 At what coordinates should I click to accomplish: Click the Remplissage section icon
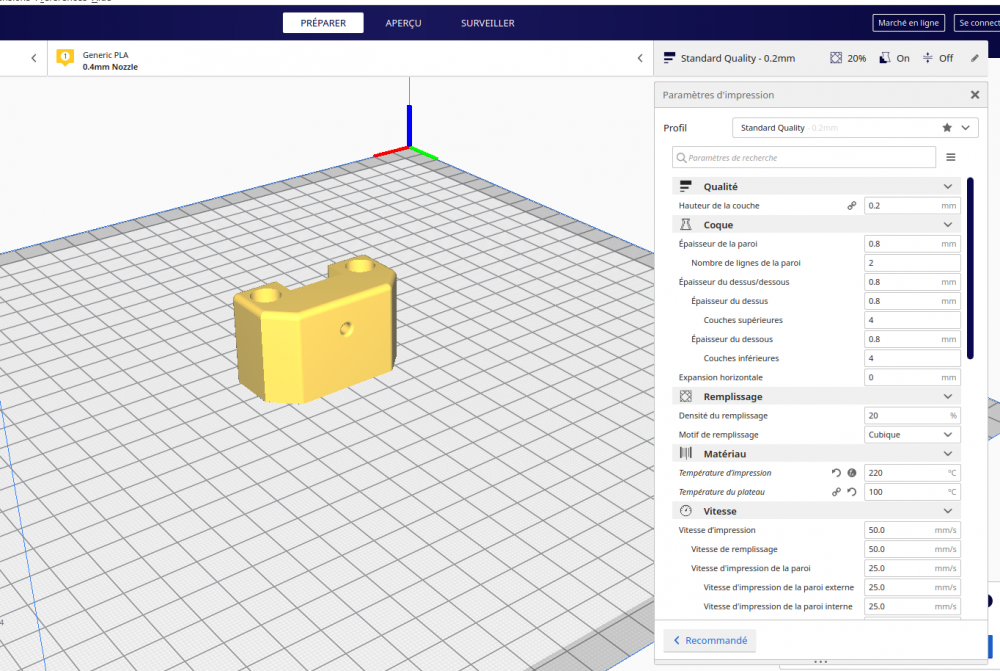click(686, 396)
